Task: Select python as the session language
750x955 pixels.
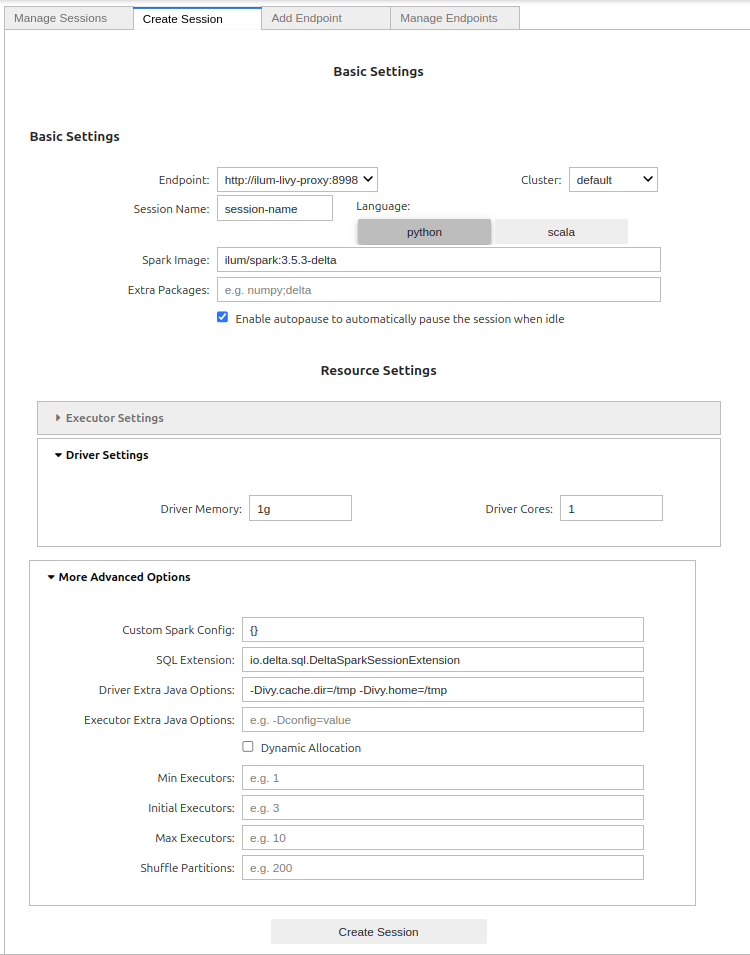Action: tap(423, 231)
